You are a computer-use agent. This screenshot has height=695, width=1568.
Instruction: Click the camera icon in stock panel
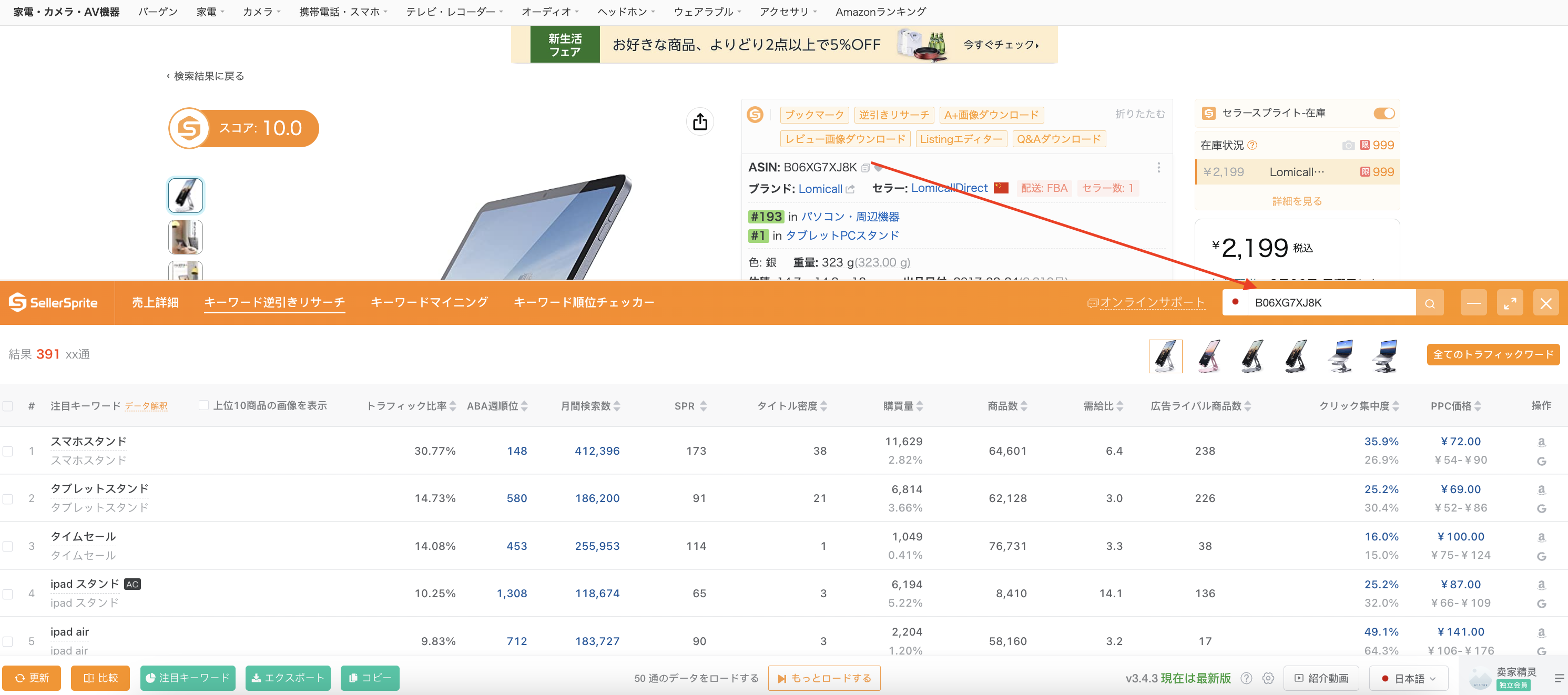(x=1348, y=146)
